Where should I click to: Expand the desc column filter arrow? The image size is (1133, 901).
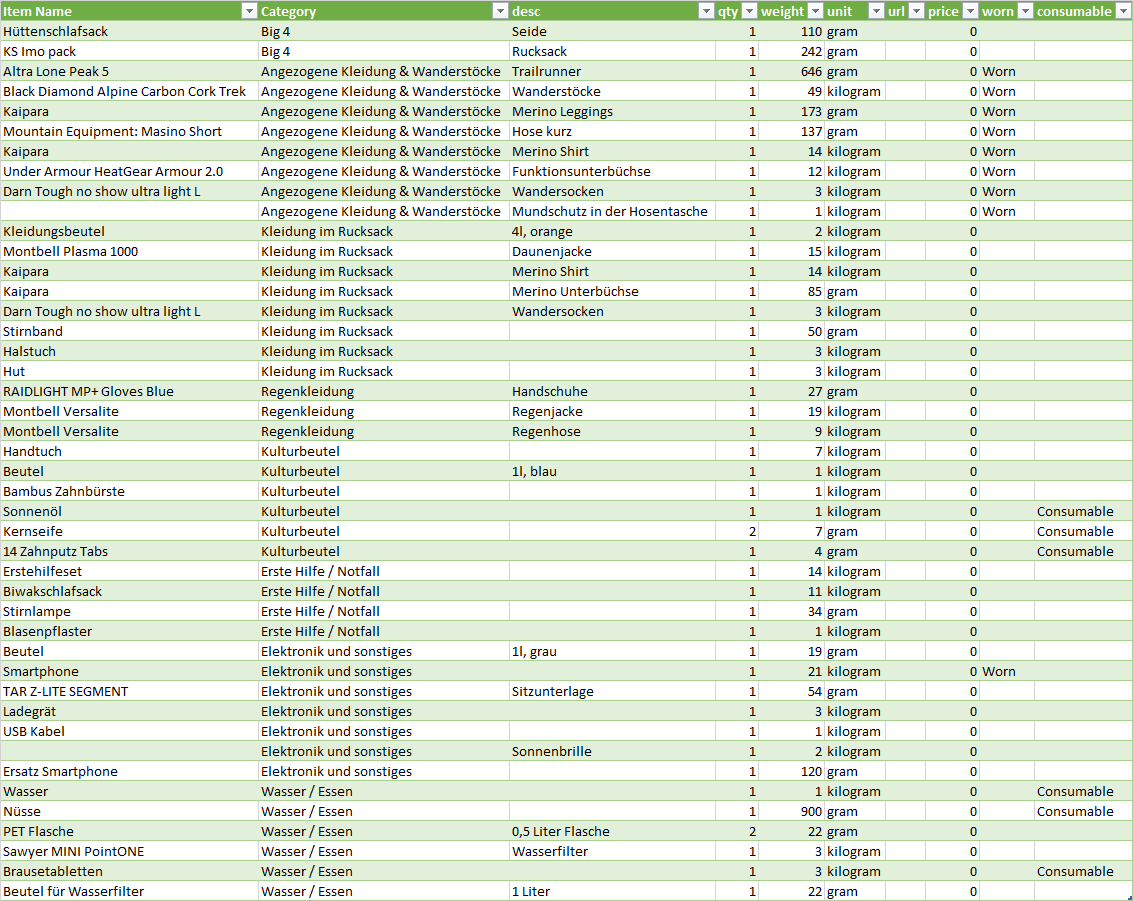[x=706, y=11]
